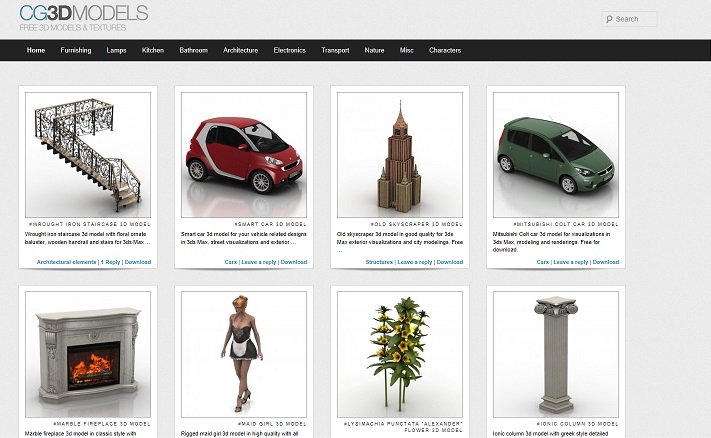Open the wrought iron staircase thumbnail

click(x=88, y=155)
